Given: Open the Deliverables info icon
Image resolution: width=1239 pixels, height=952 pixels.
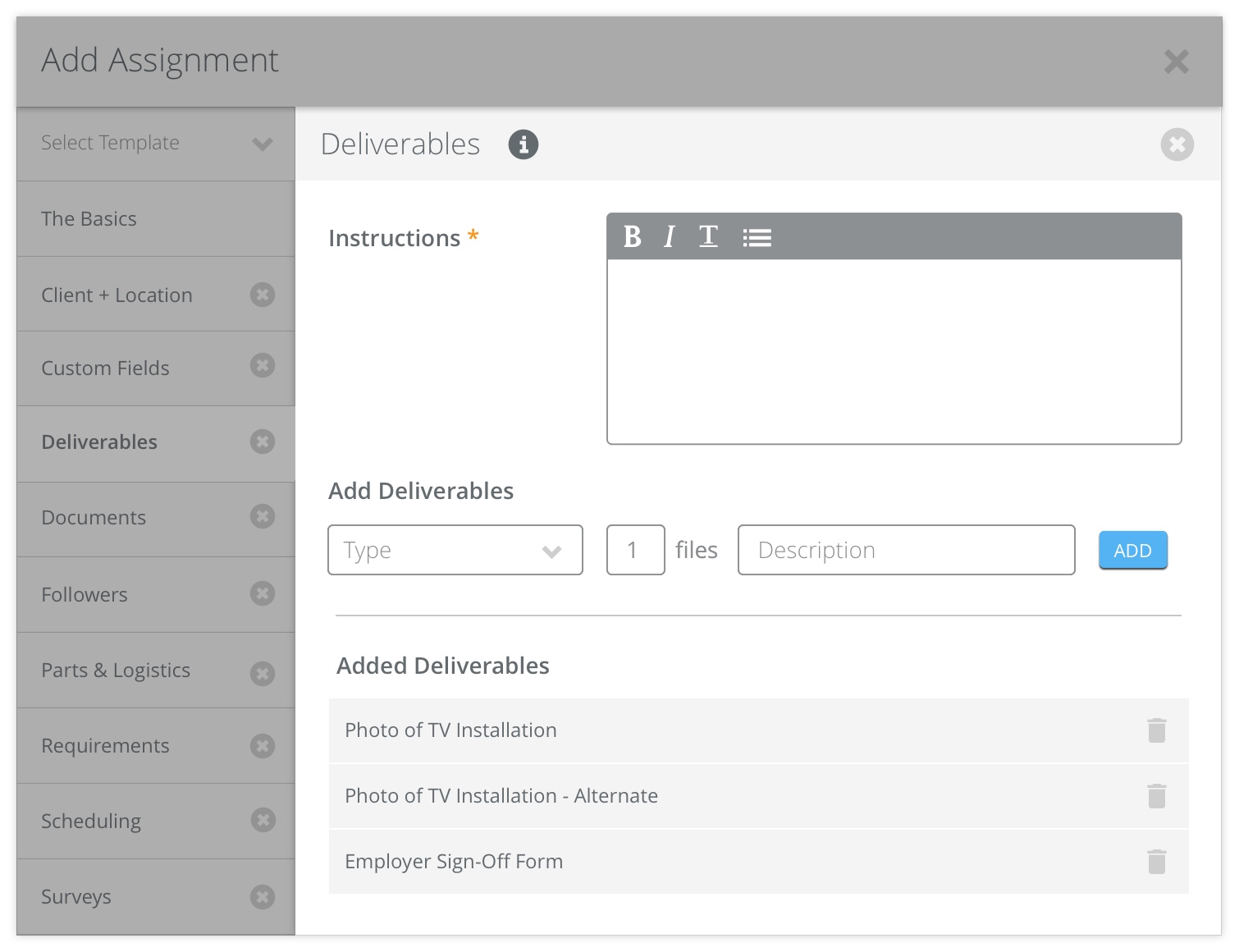Looking at the screenshot, I should click(523, 144).
